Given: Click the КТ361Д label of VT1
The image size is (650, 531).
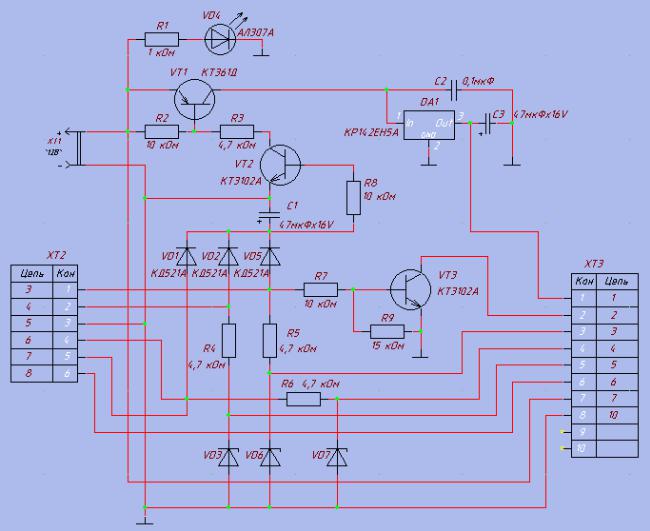Looking at the screenshot, I should click(x=219, y=73).
